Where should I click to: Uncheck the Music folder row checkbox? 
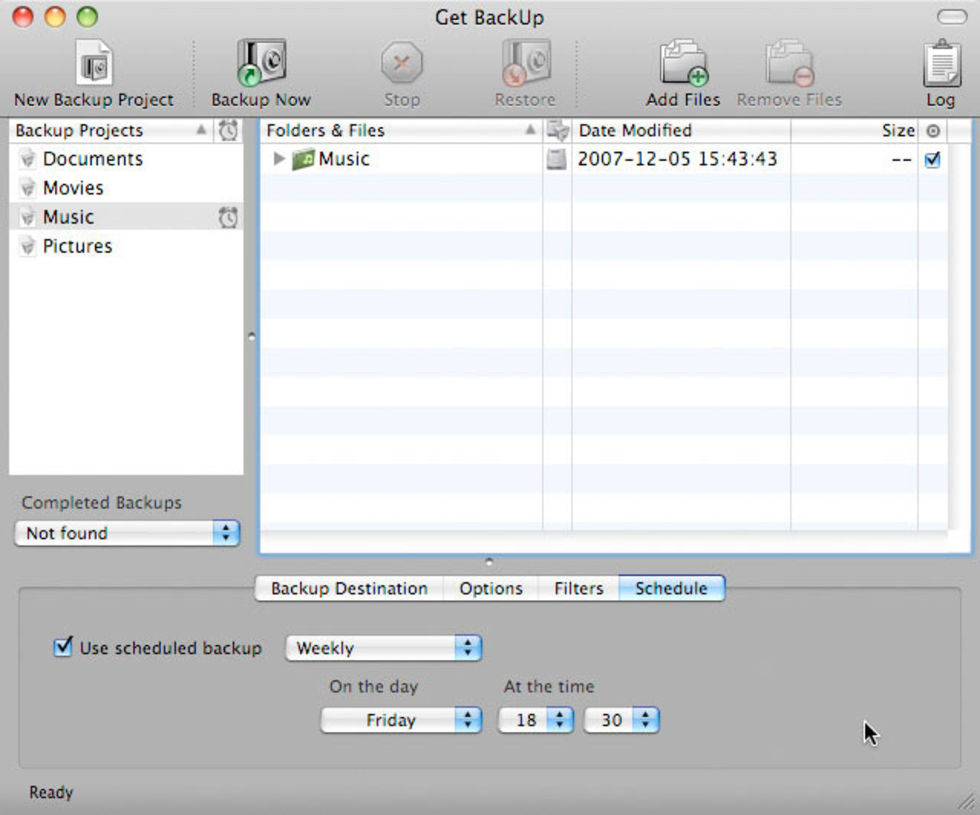pos(932,159)
